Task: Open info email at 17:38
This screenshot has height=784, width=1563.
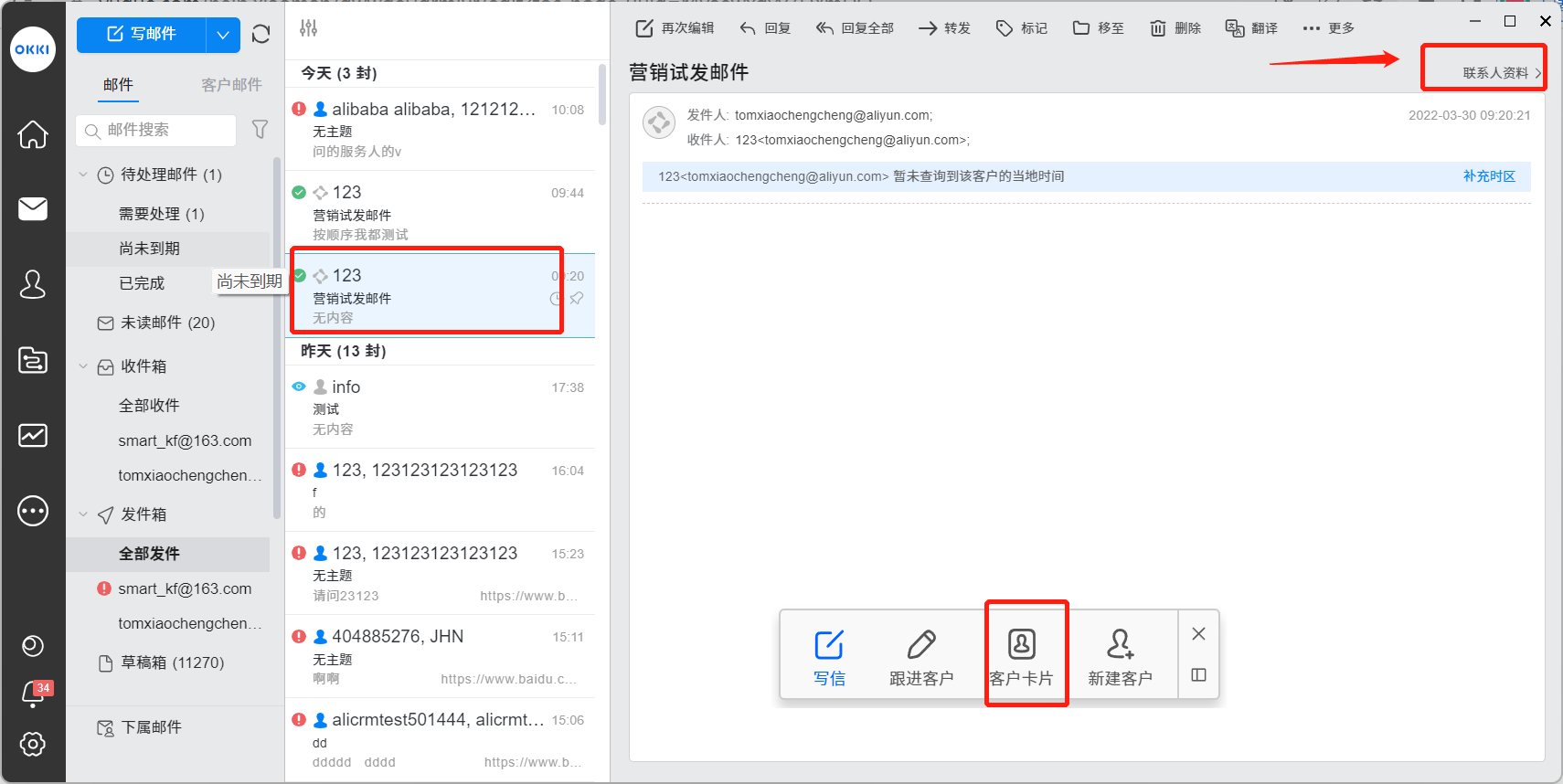Action: click(441, 407)
